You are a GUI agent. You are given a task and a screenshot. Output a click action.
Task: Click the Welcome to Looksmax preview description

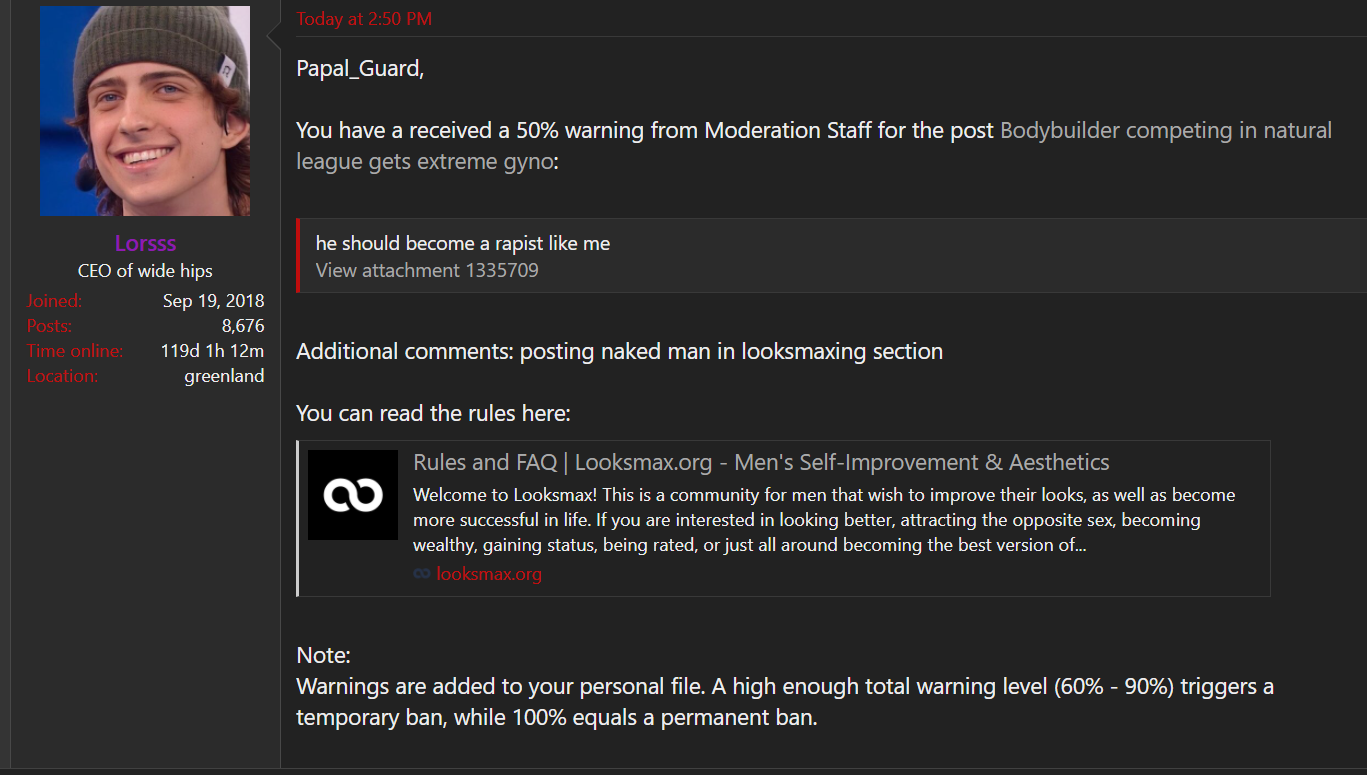pos(824,520)
